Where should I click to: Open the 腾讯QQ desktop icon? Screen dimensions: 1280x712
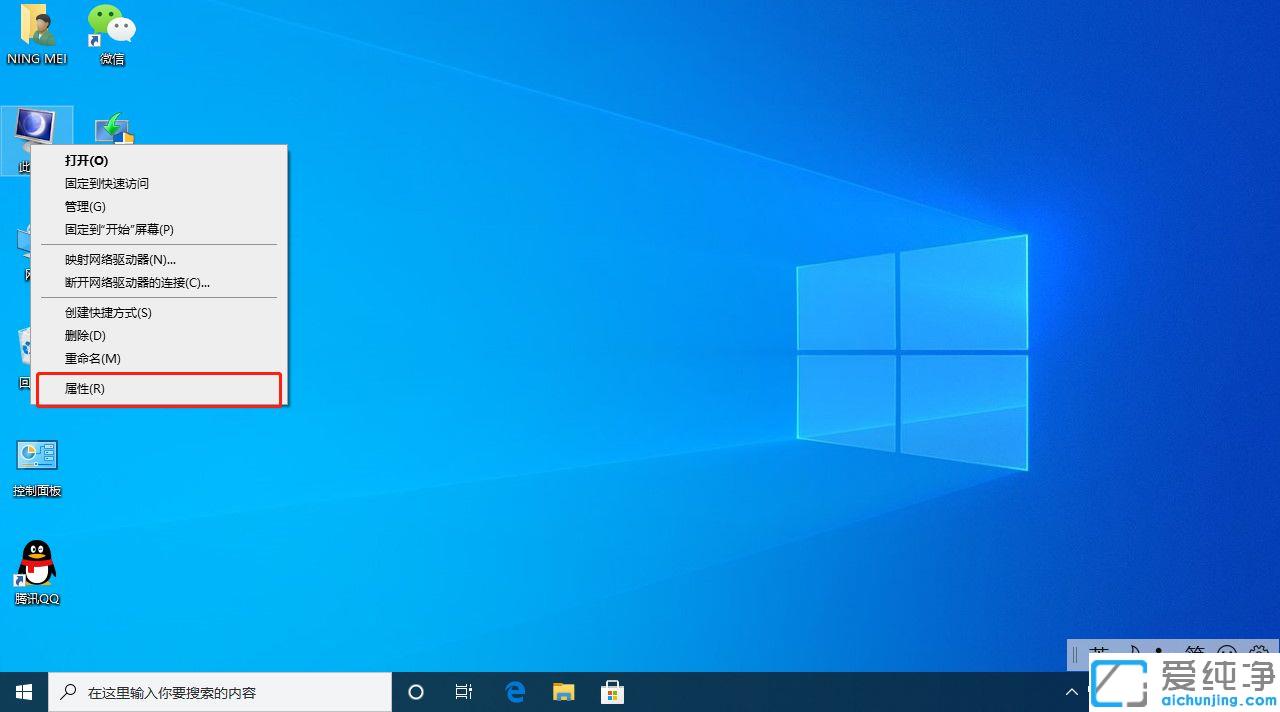(x=36, y=570)
